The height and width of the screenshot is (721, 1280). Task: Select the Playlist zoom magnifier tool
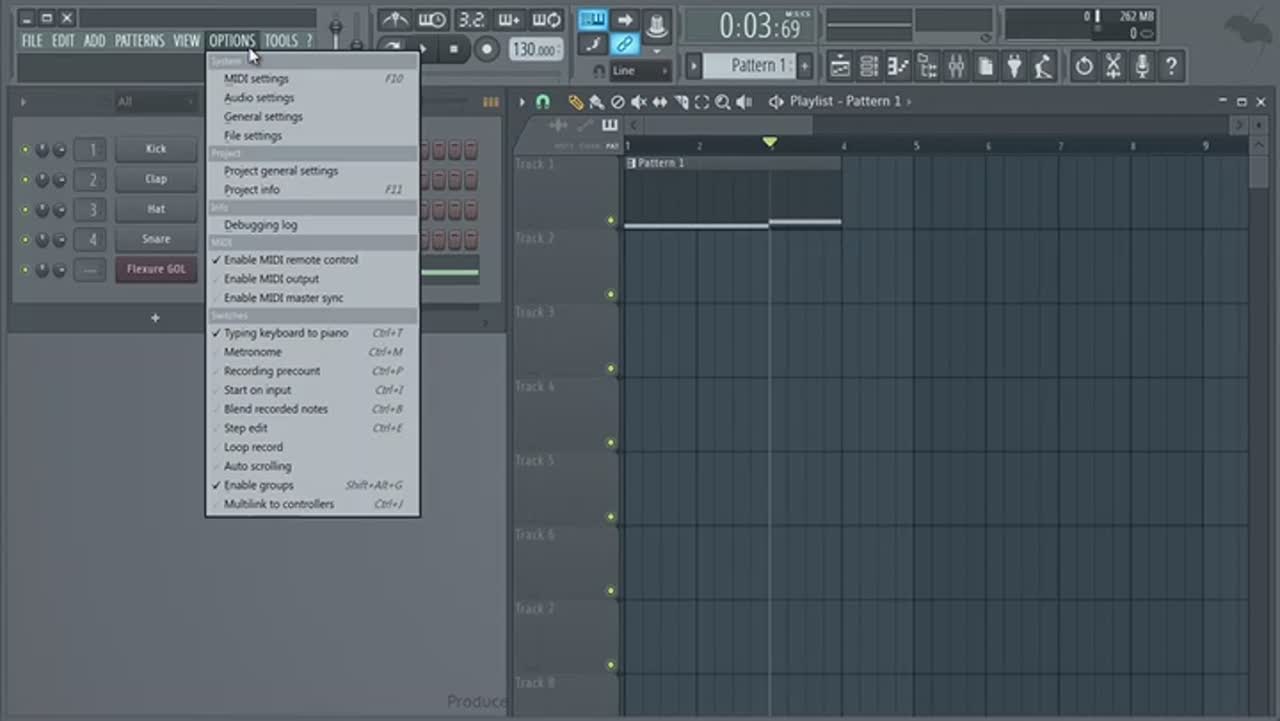pyautogui.click(x=722, y=102)
